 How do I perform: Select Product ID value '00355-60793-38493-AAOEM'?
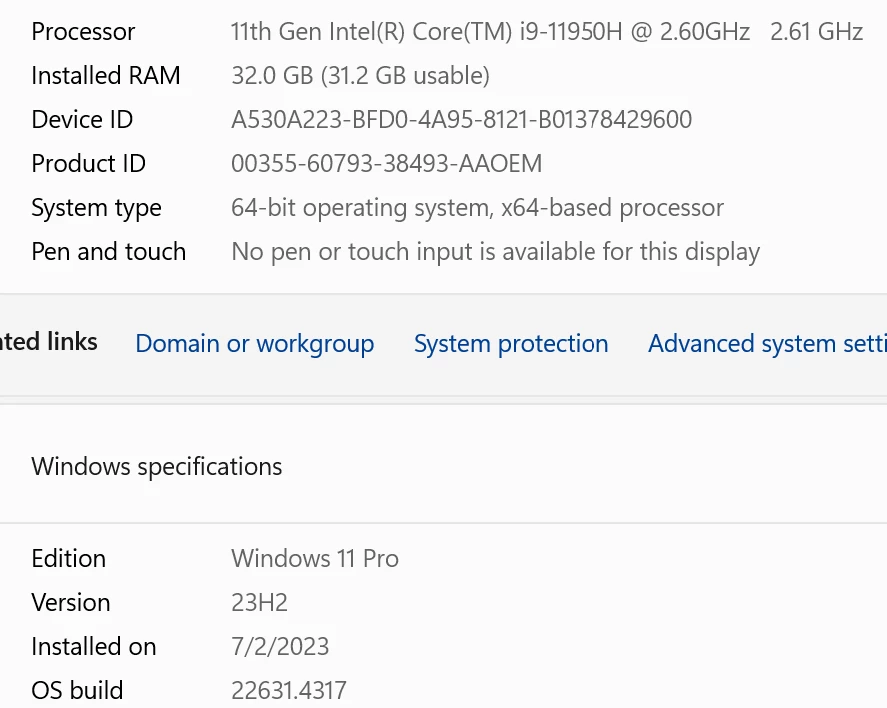point(386,164)
